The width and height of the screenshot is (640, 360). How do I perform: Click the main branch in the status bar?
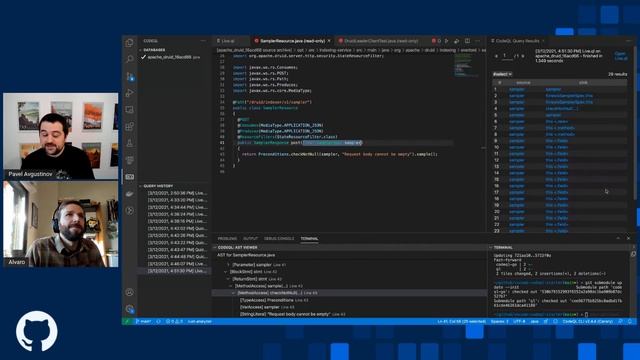tap(143, 322)
